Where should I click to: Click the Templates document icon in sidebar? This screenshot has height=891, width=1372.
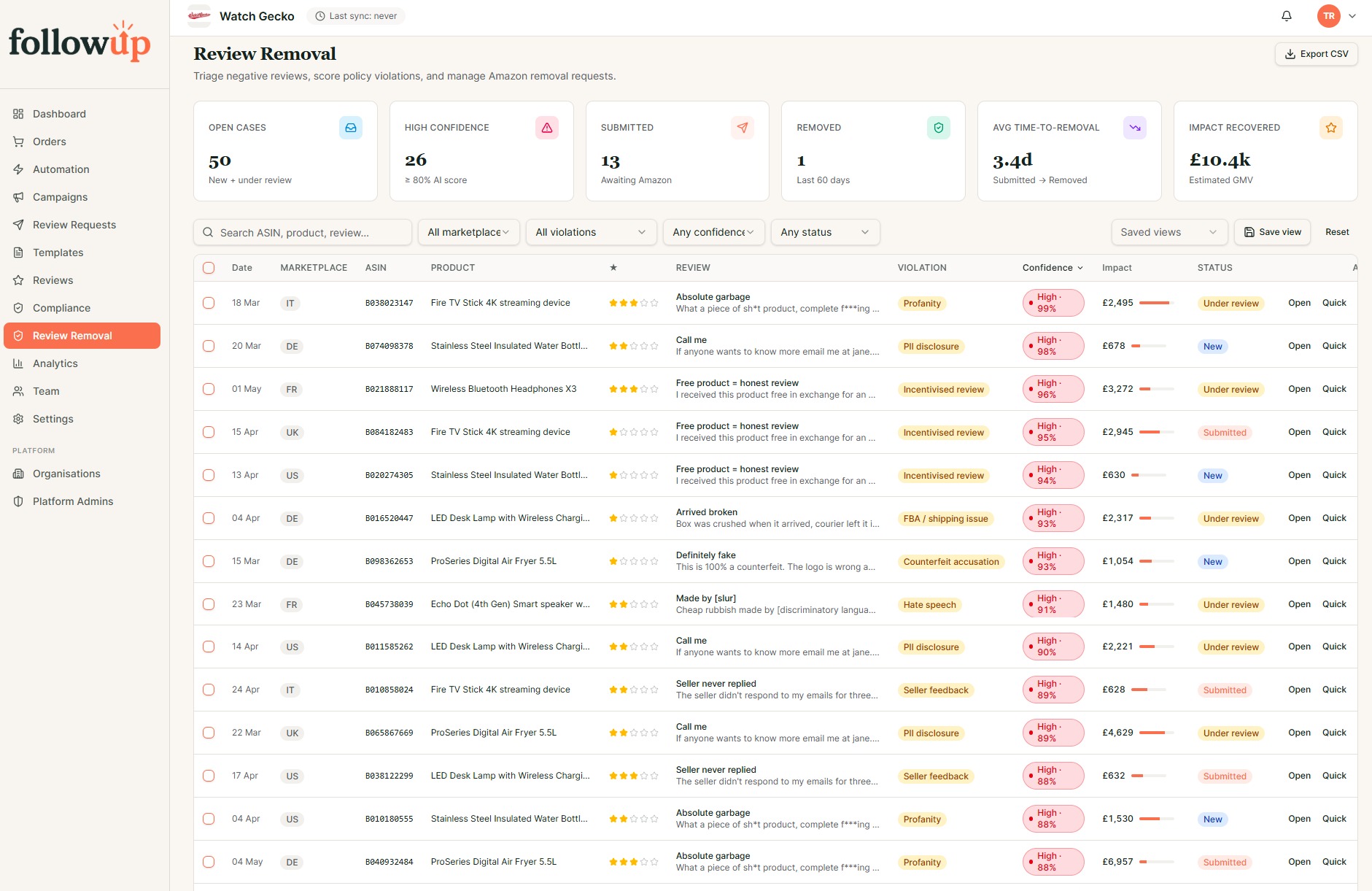coord(18,252)
